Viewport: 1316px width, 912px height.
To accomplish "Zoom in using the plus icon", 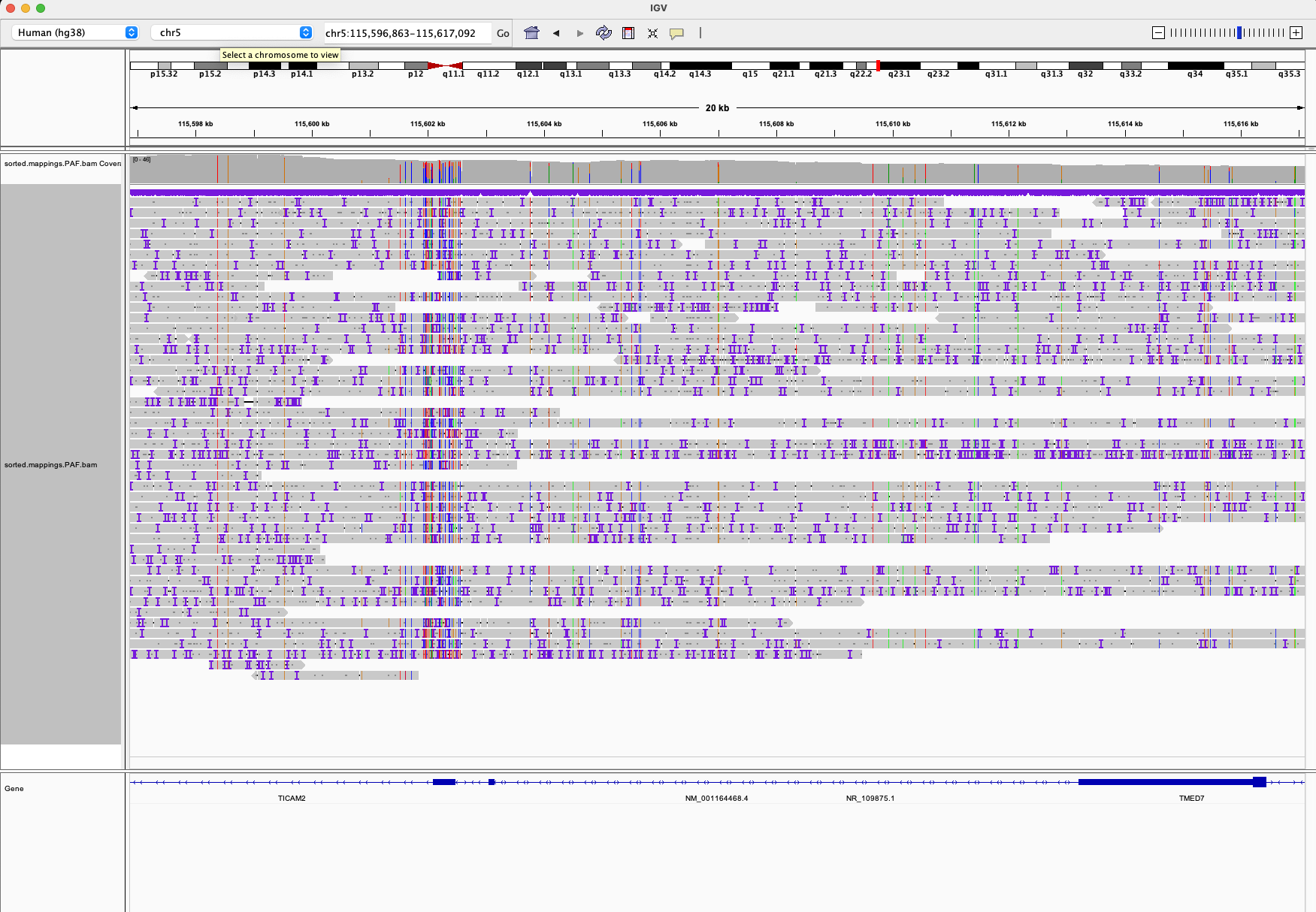I will click(1297, 32).
